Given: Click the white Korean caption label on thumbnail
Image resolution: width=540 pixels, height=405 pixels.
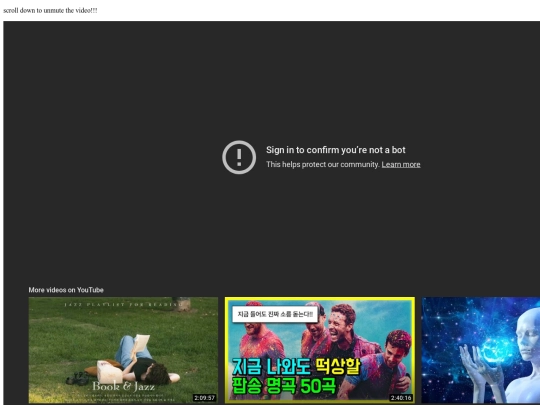Looking at the screenshot, I should tap(275, 314).
